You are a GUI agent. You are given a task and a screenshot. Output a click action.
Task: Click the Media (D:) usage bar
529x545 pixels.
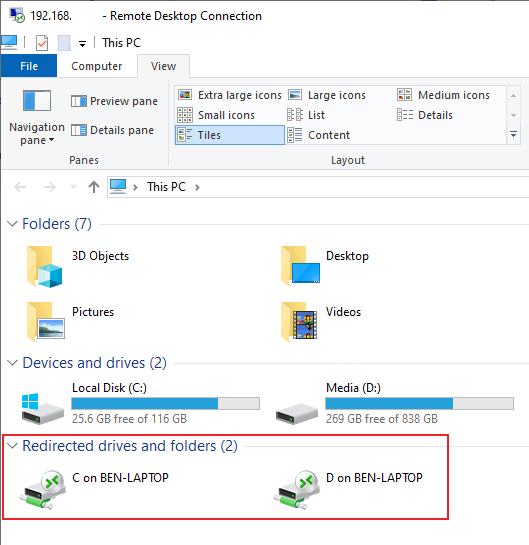click(x=420, y=404)
